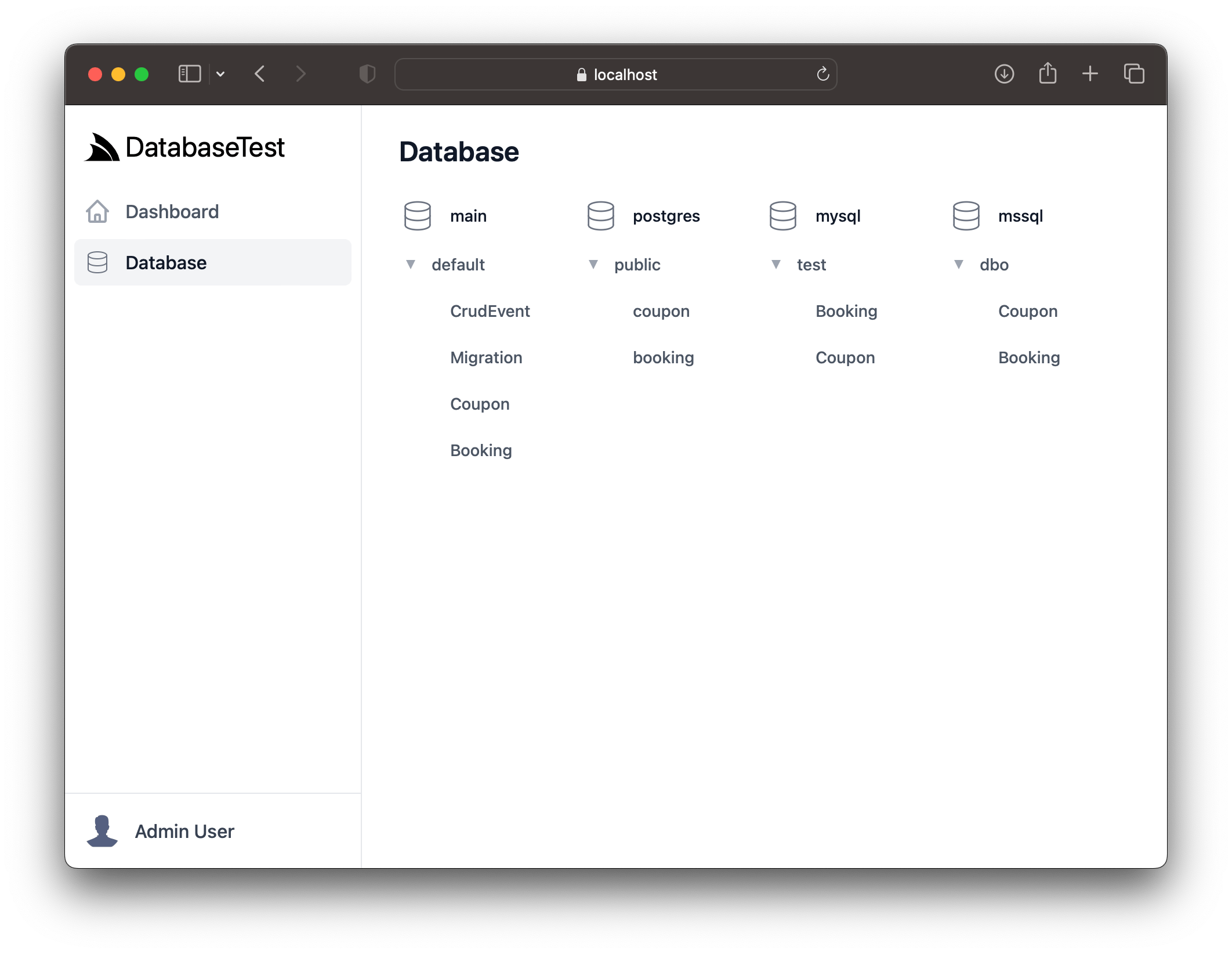Open mysql Booking table

tap(846, 311)
